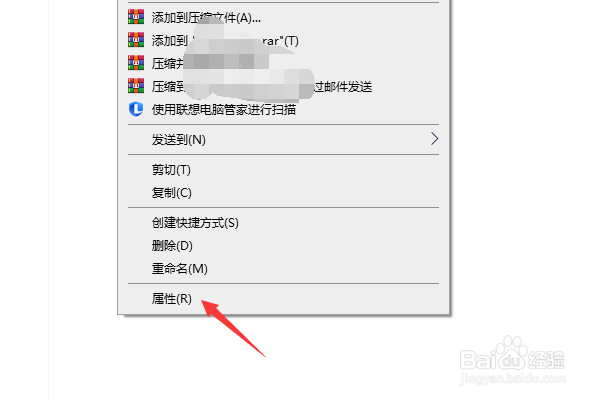Choose 添加到压缩文件(A)... from the menu
This screenshot has width=600, height=400.
pos(283,18)
